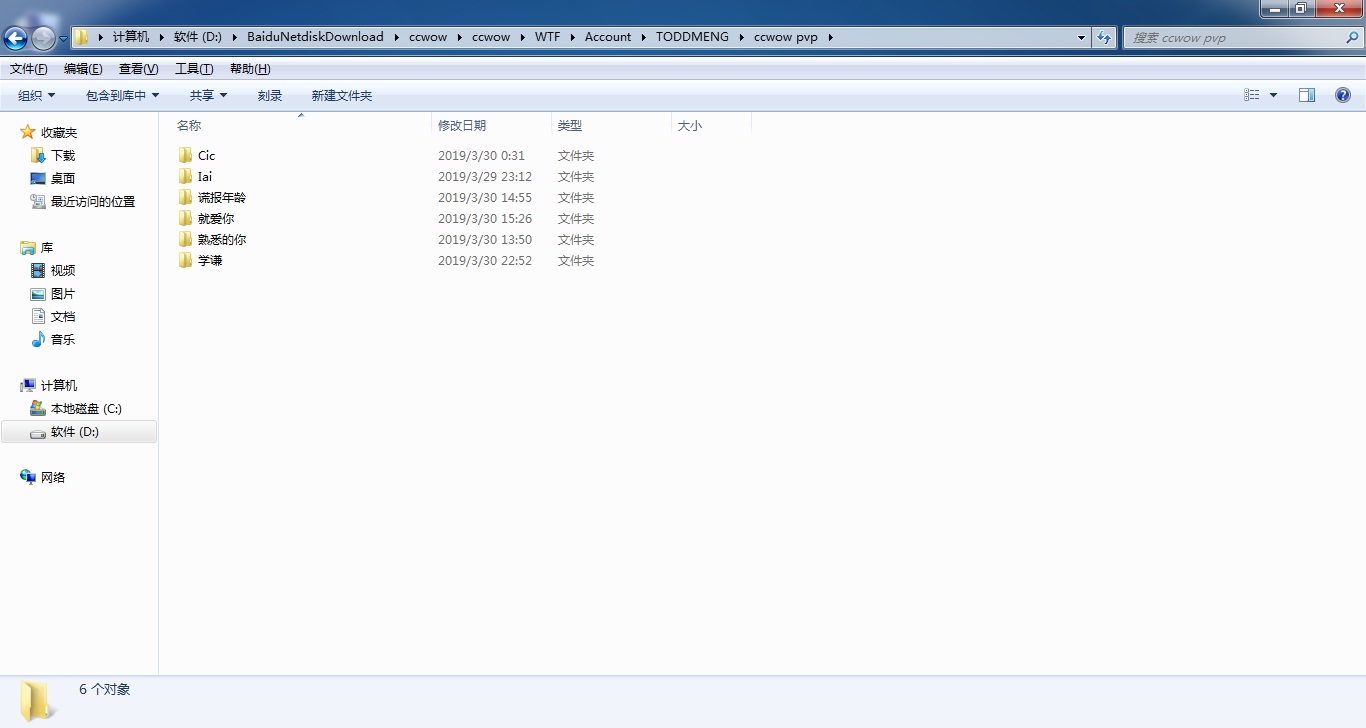Expand the view options dropdown arrow
Image resolution: width=1366 pixels, height=728 pixels.
coord(1273,95)
